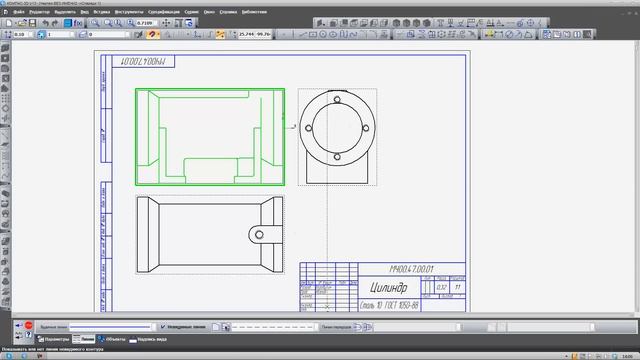The height and width of the screenshot is (360, 640).
Task: Open the visible lines style dropdown
Action: click(153, 327)
